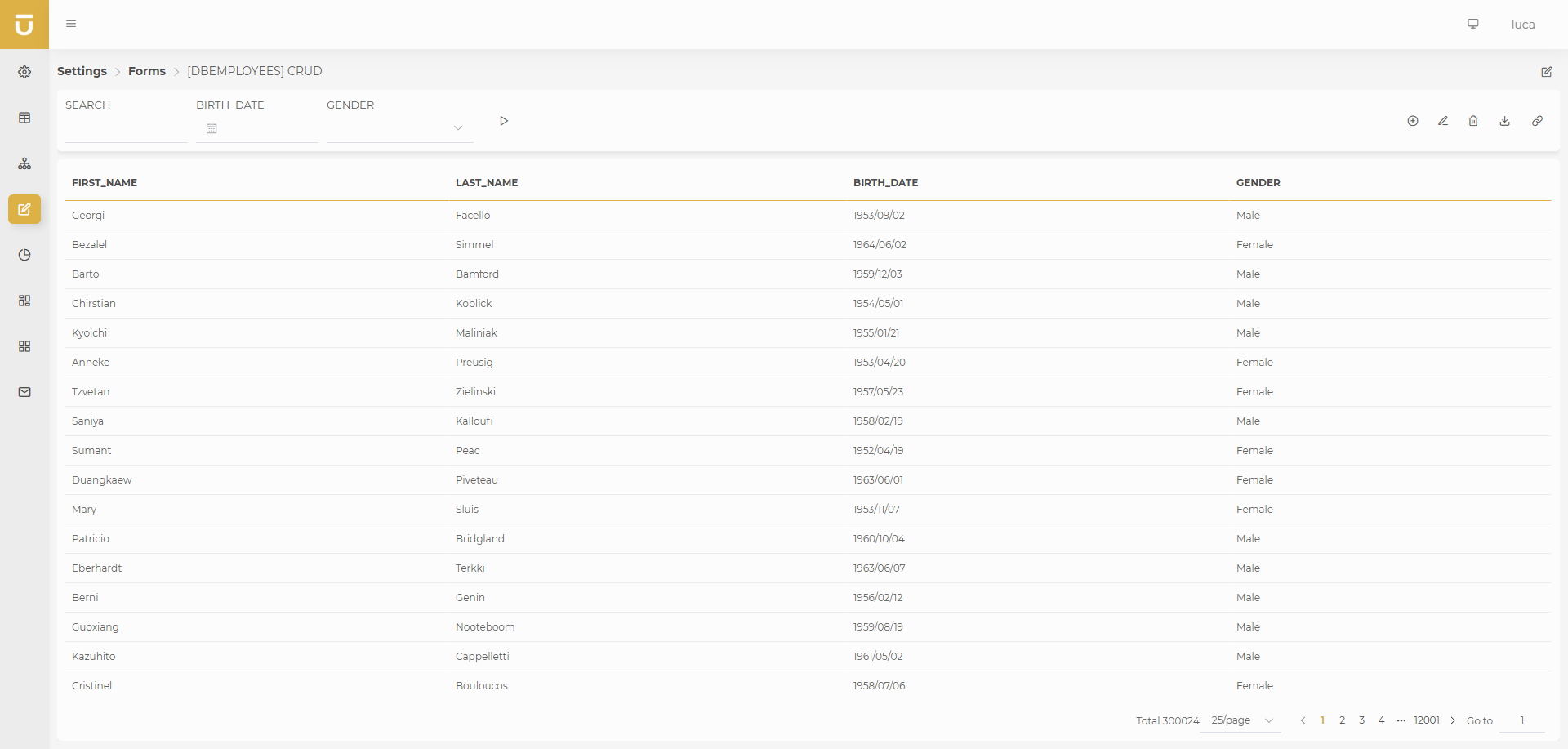The width and height of the screenshot is (1568, 749).
Task: Click the SEARCH input field
Action: coord(126,128)
